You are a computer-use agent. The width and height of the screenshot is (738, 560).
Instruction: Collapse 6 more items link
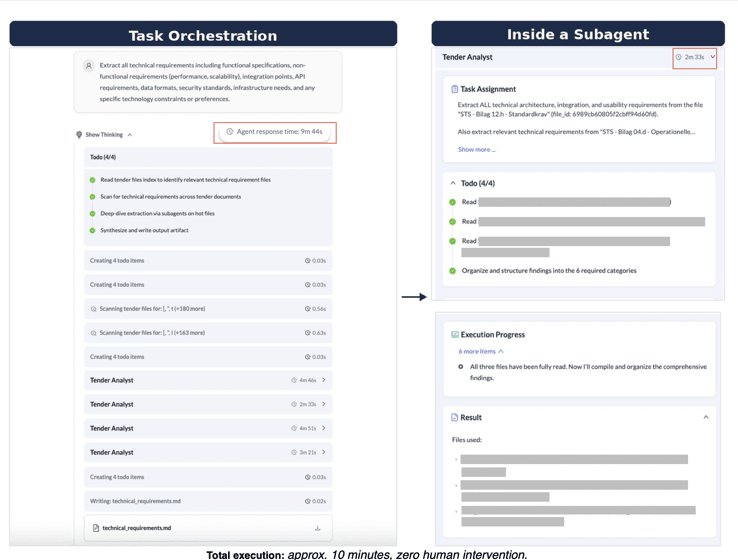[481, 352]
